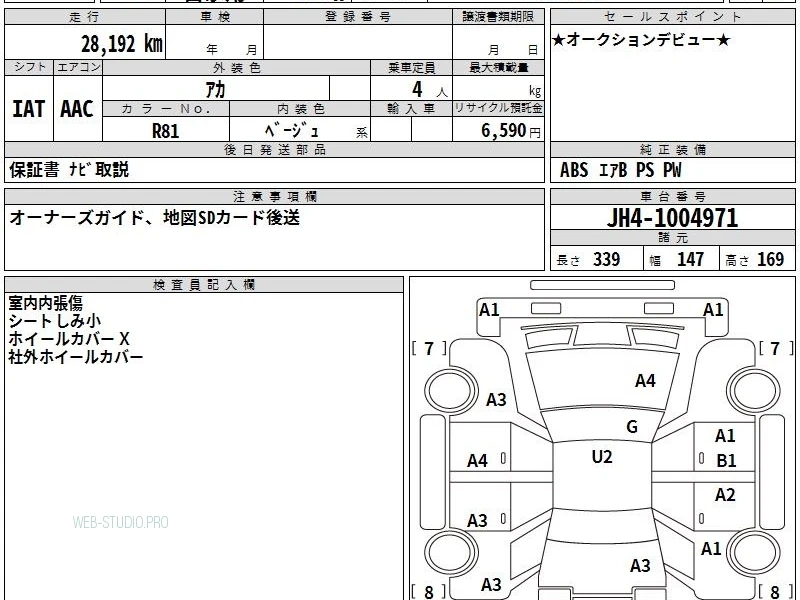The height and width of the screenshot is (600, 800).
Task: Click the 登録番号 header cell
Action: click(358, 17)
